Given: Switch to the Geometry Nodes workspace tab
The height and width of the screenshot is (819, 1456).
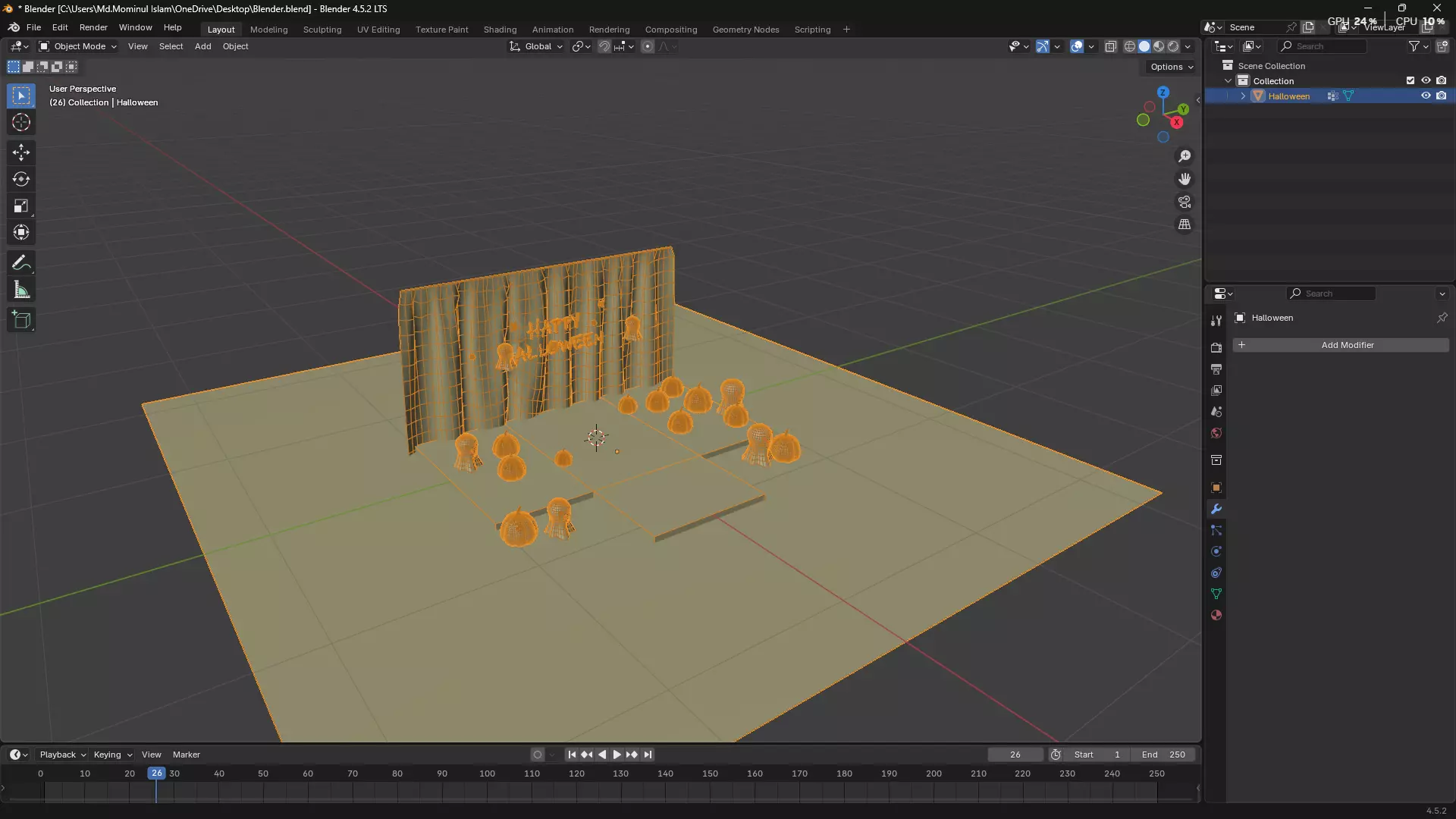Looking at the screenshot, I should [745, 30].
